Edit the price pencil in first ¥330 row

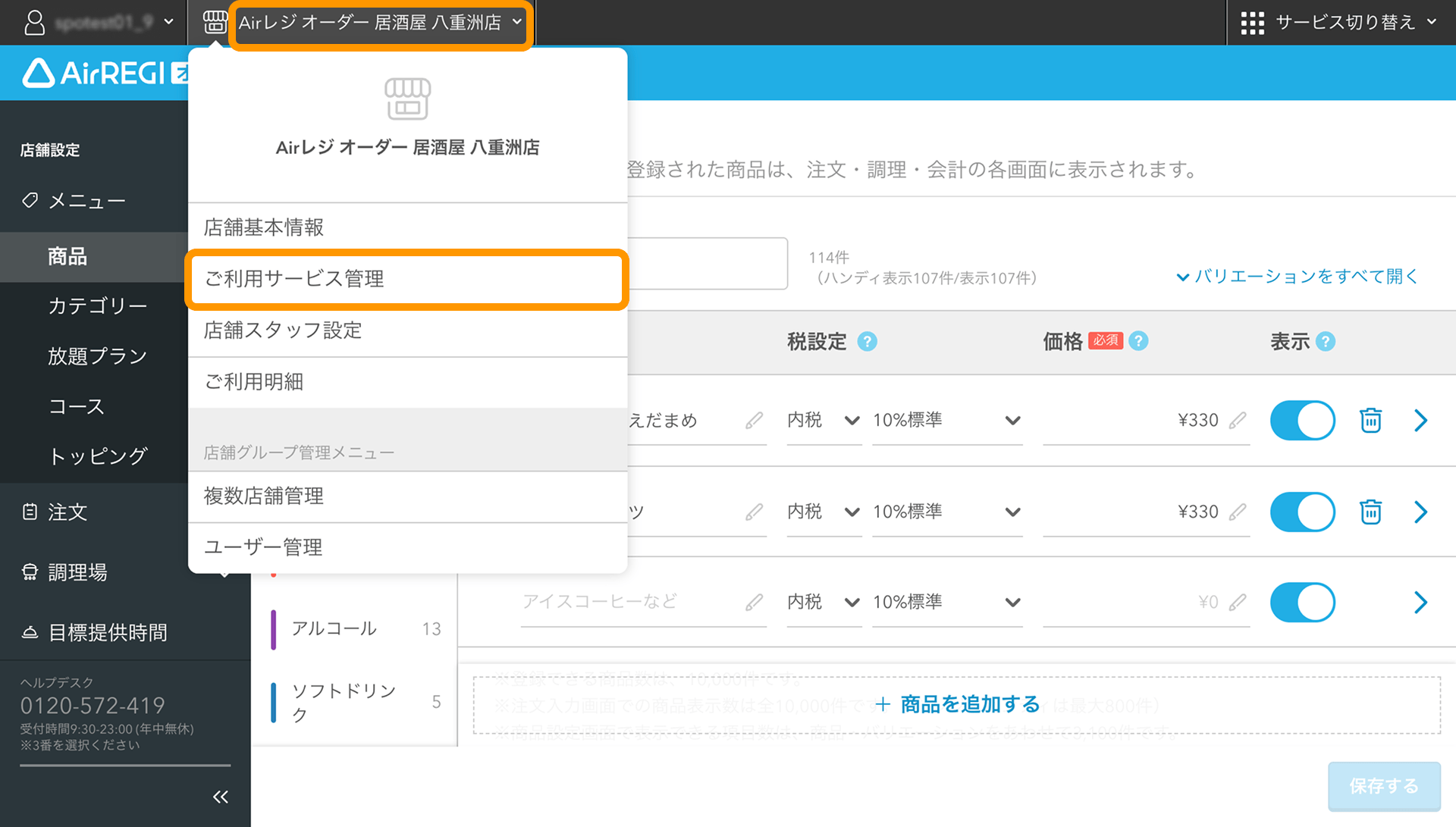(x=1238, y=420)
